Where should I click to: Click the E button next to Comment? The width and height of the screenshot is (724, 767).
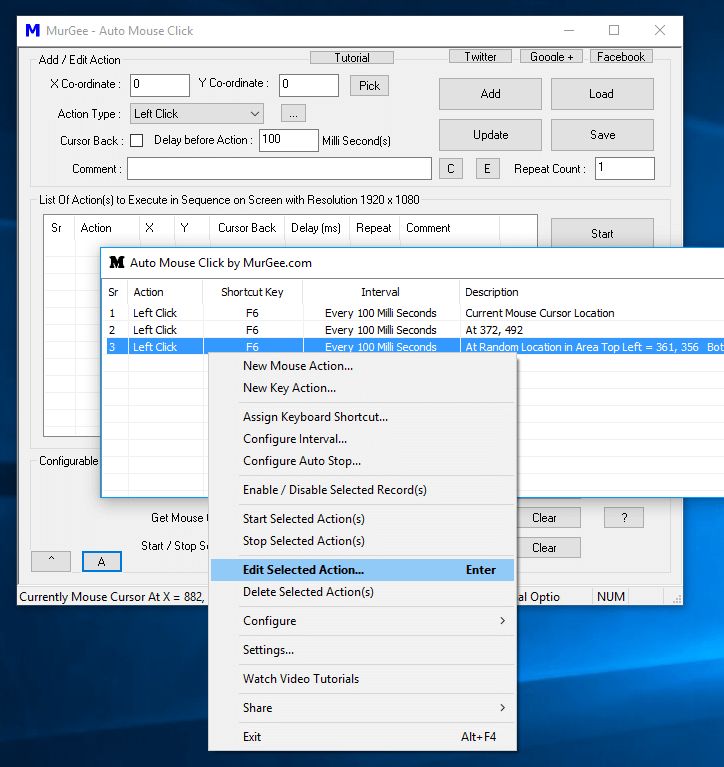[x=488, y=169]
